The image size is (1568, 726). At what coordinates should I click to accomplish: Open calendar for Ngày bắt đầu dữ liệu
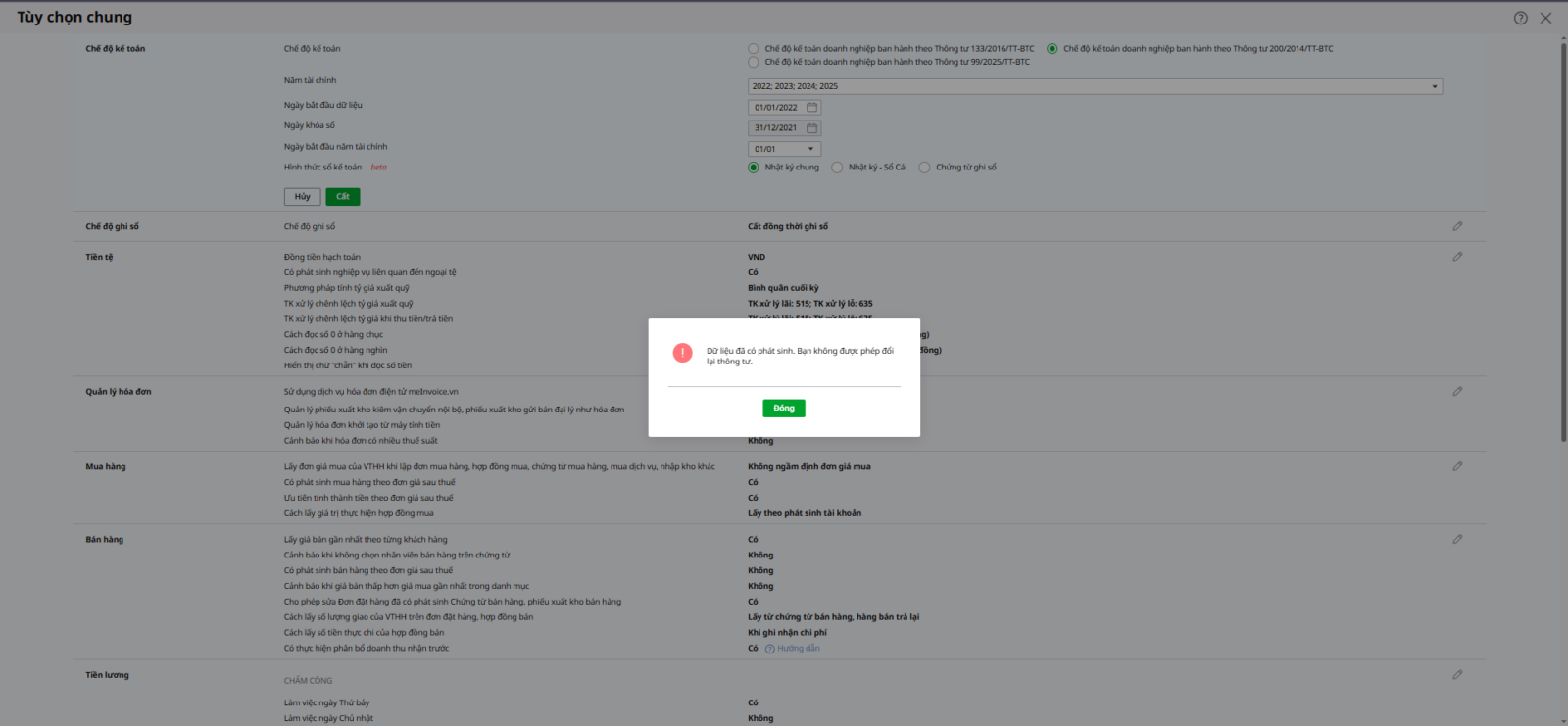pyautogui.click(x=811, y=108)
